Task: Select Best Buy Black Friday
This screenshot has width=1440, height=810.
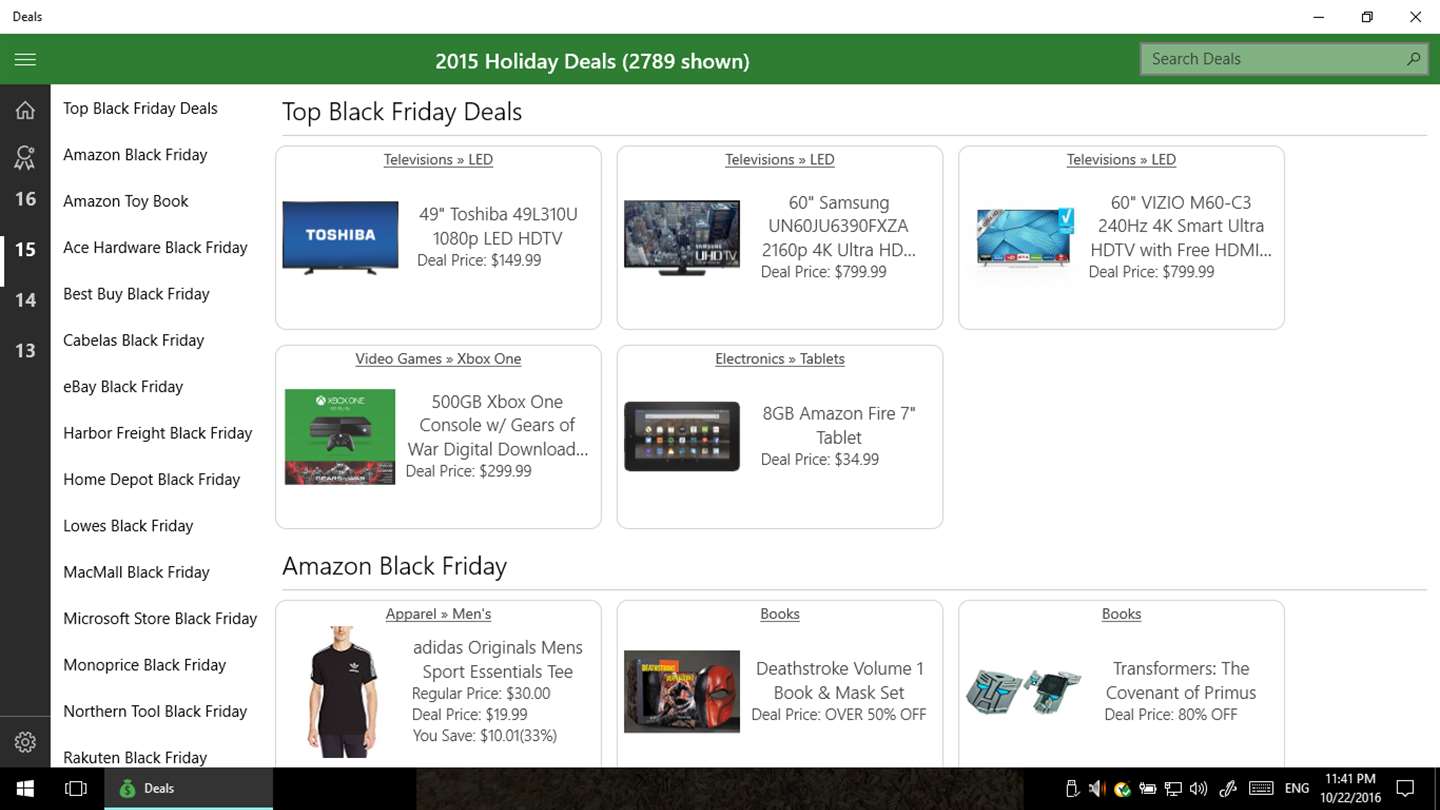Action: pos(136,294)
